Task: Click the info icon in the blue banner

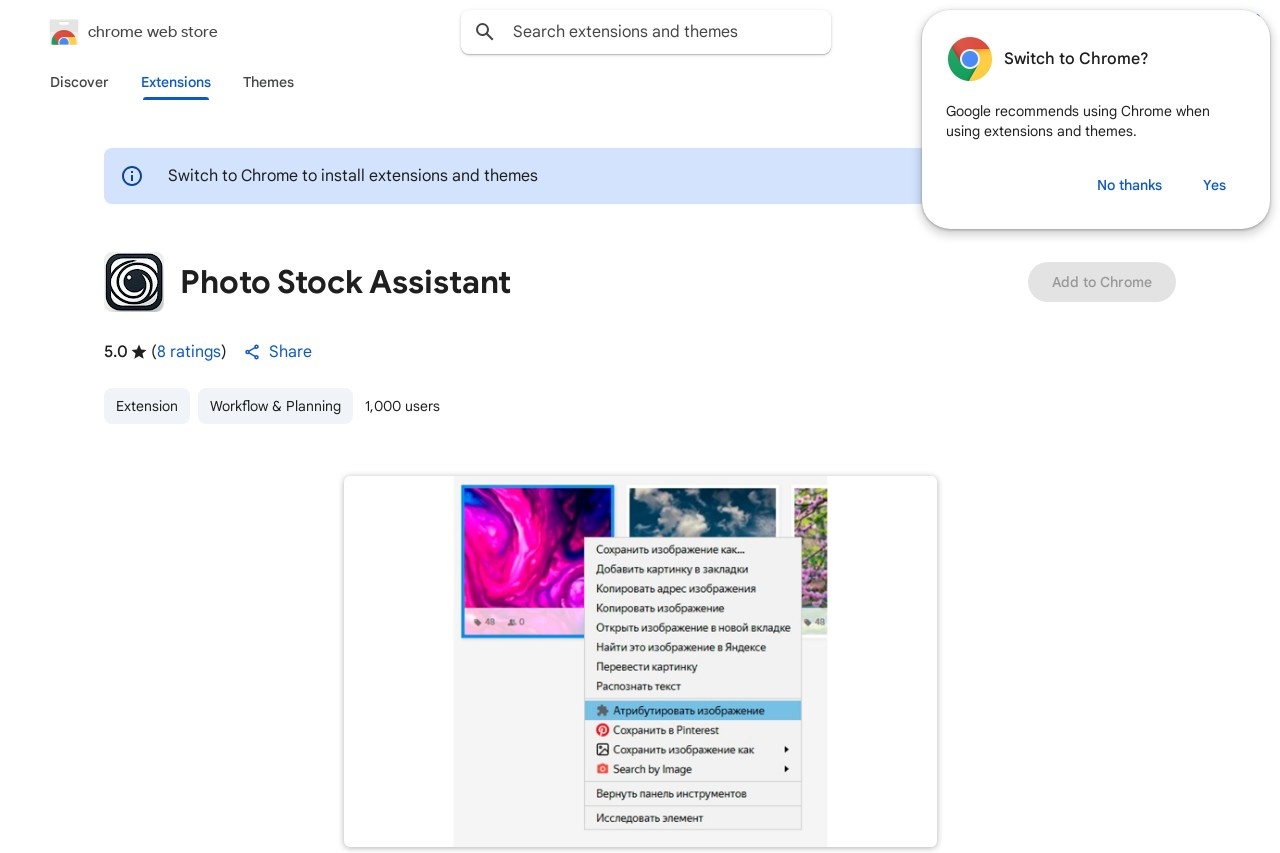Action: (x=132, y=176)
